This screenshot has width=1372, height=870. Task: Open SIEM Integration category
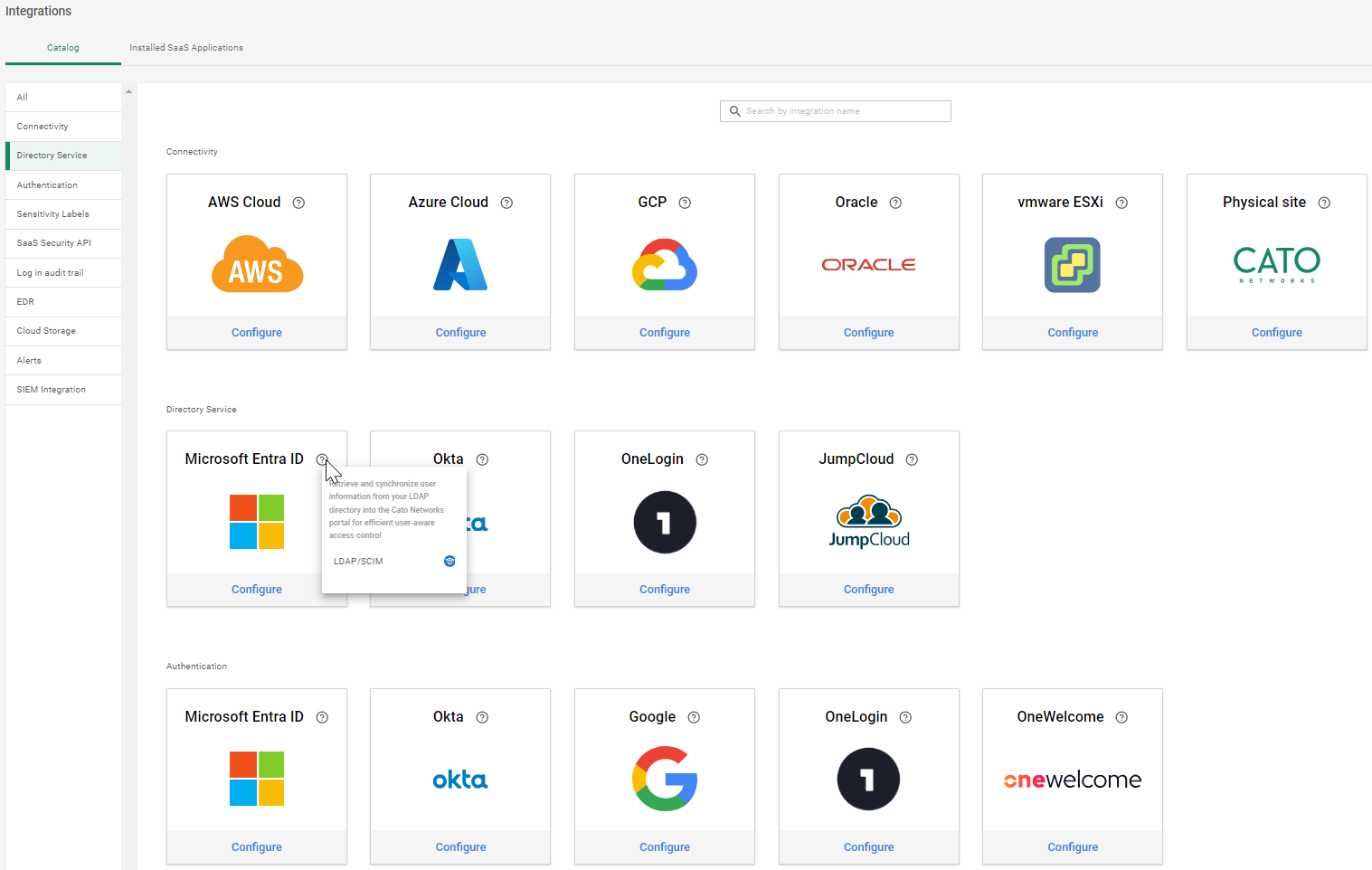point(52,390)
